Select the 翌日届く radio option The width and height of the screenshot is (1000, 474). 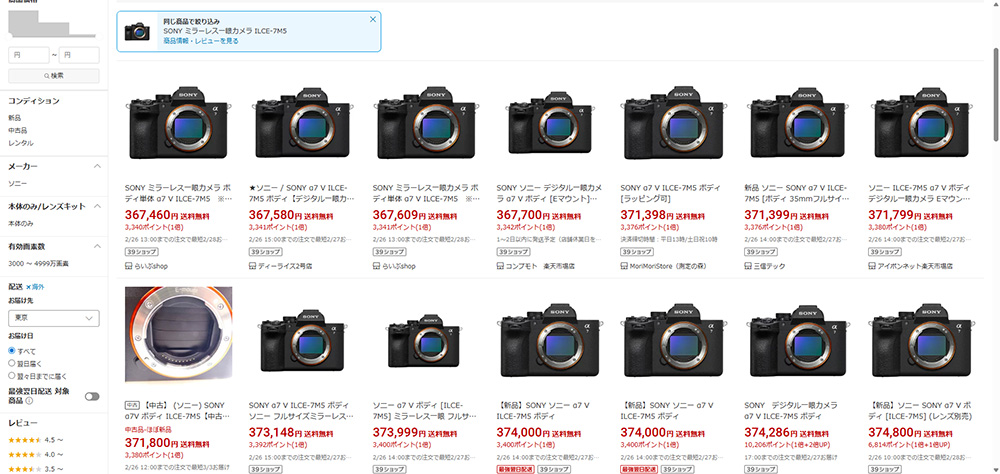pos(12,362)
